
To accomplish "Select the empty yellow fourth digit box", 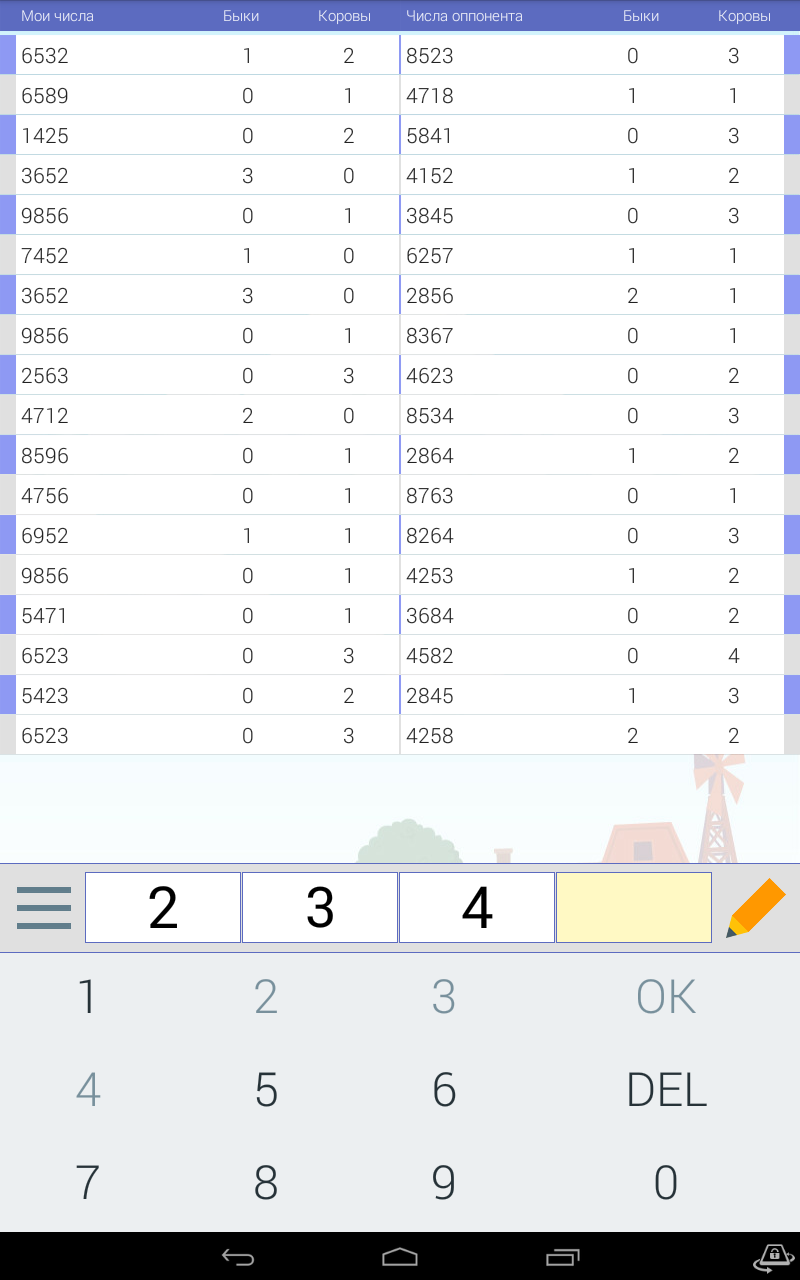I will (634, 907).
